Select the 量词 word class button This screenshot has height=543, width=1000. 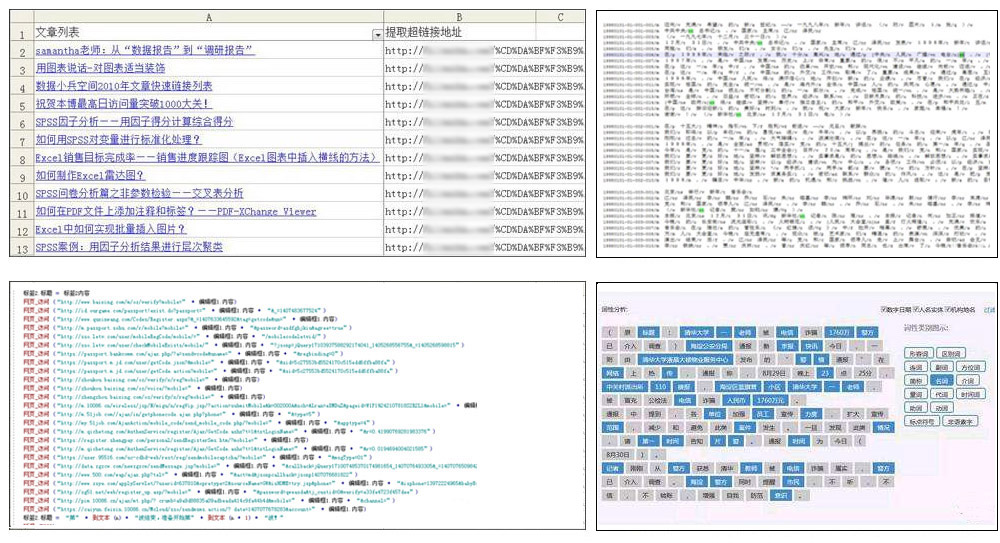[916, 394]
